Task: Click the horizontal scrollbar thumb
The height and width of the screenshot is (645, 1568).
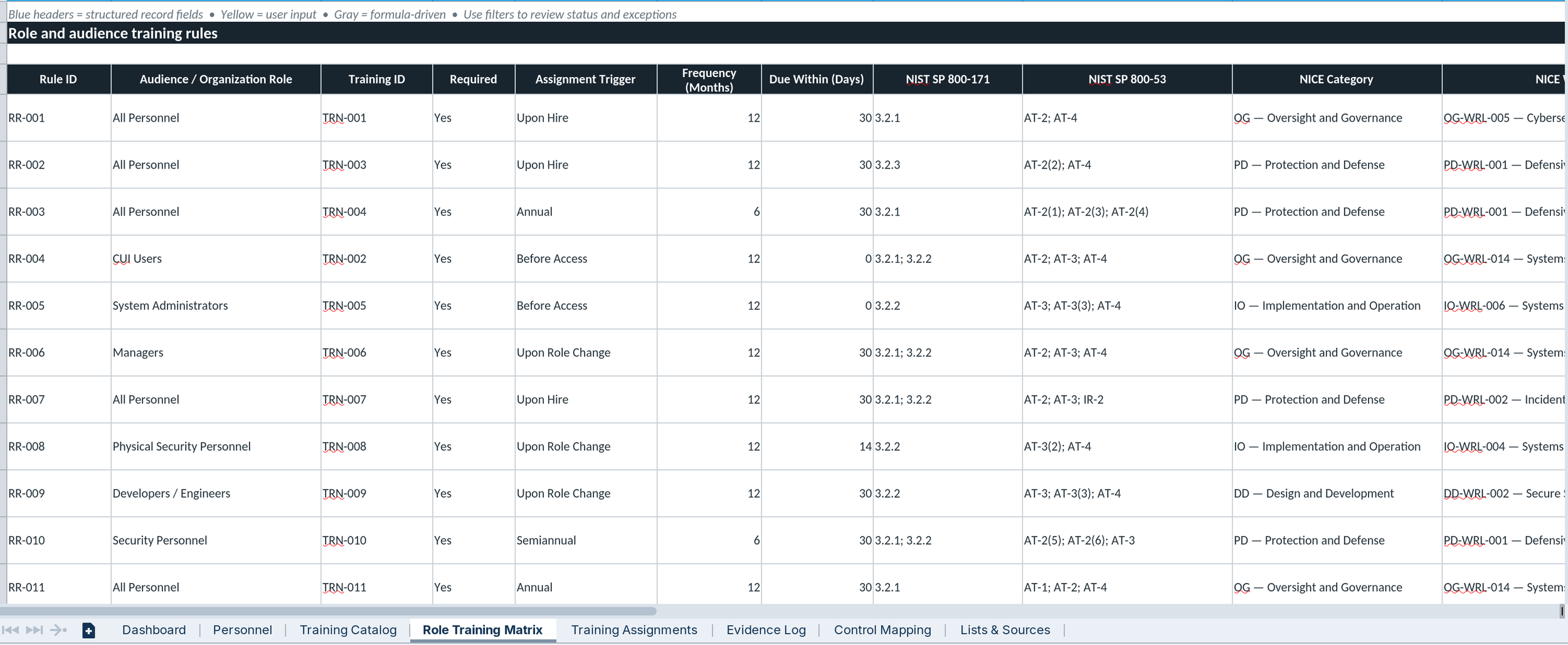Action: (328, 611)
